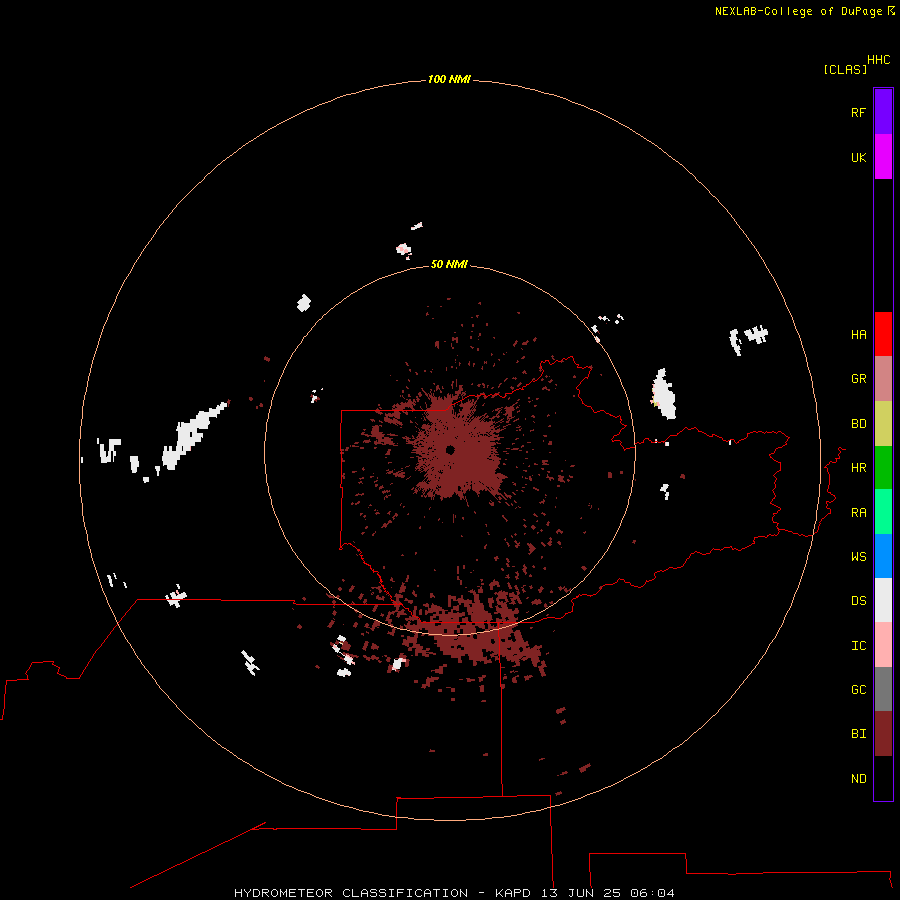Click the HA legend label

pyautogui.click(x=858, y=334)
